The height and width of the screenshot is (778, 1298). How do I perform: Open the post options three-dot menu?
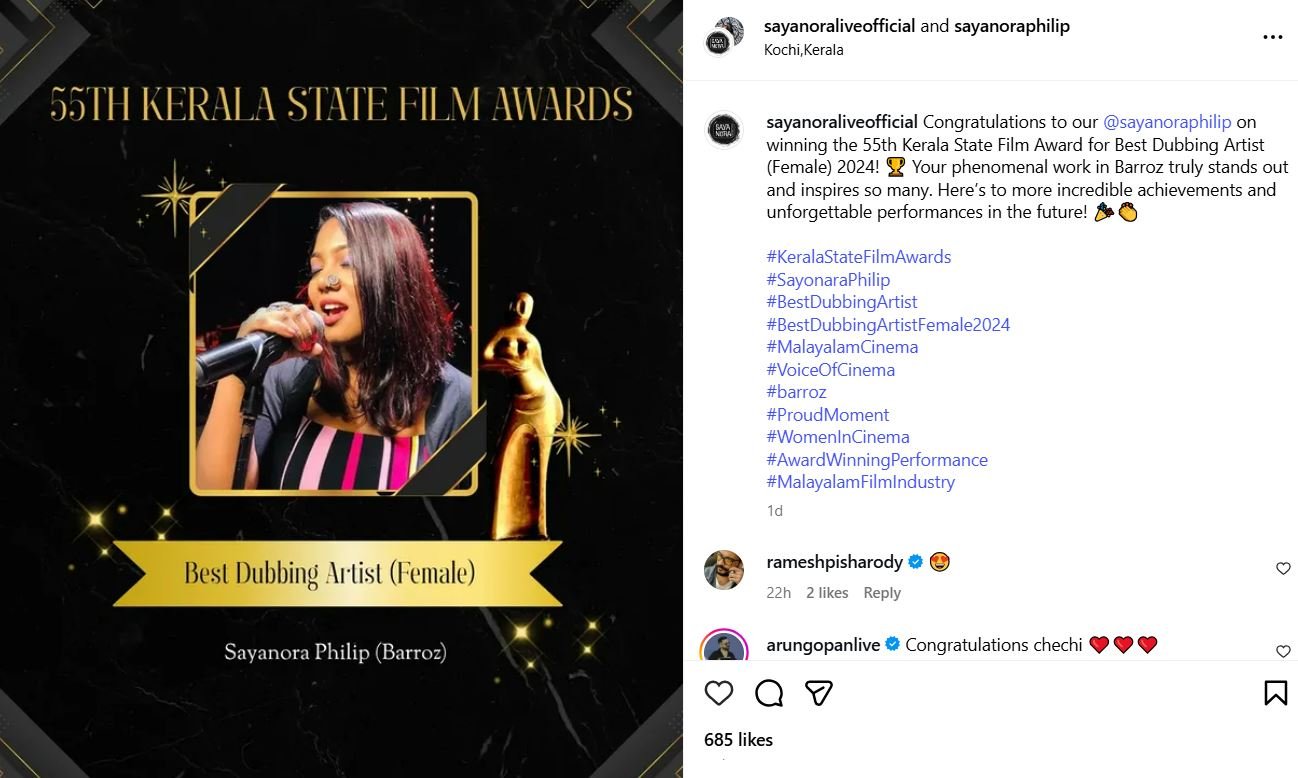[x=1272, y=36]
